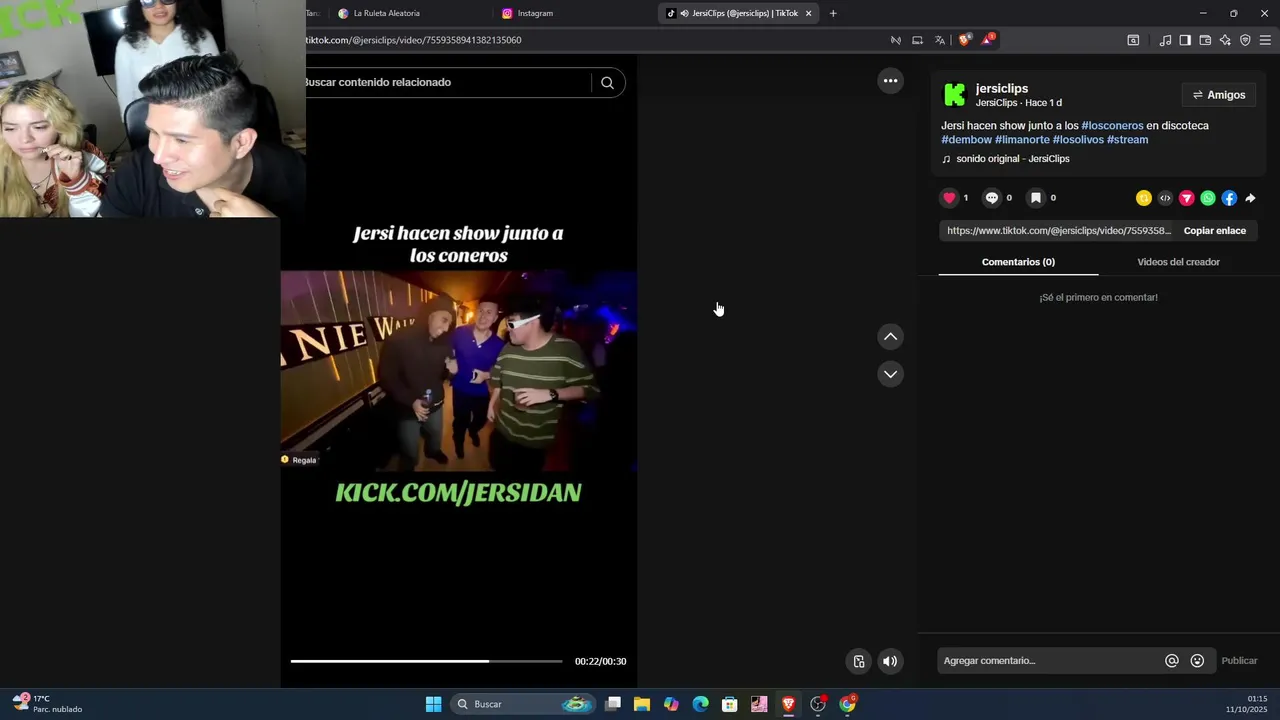
Task: Open media control music note icon
Action: 1165,40
